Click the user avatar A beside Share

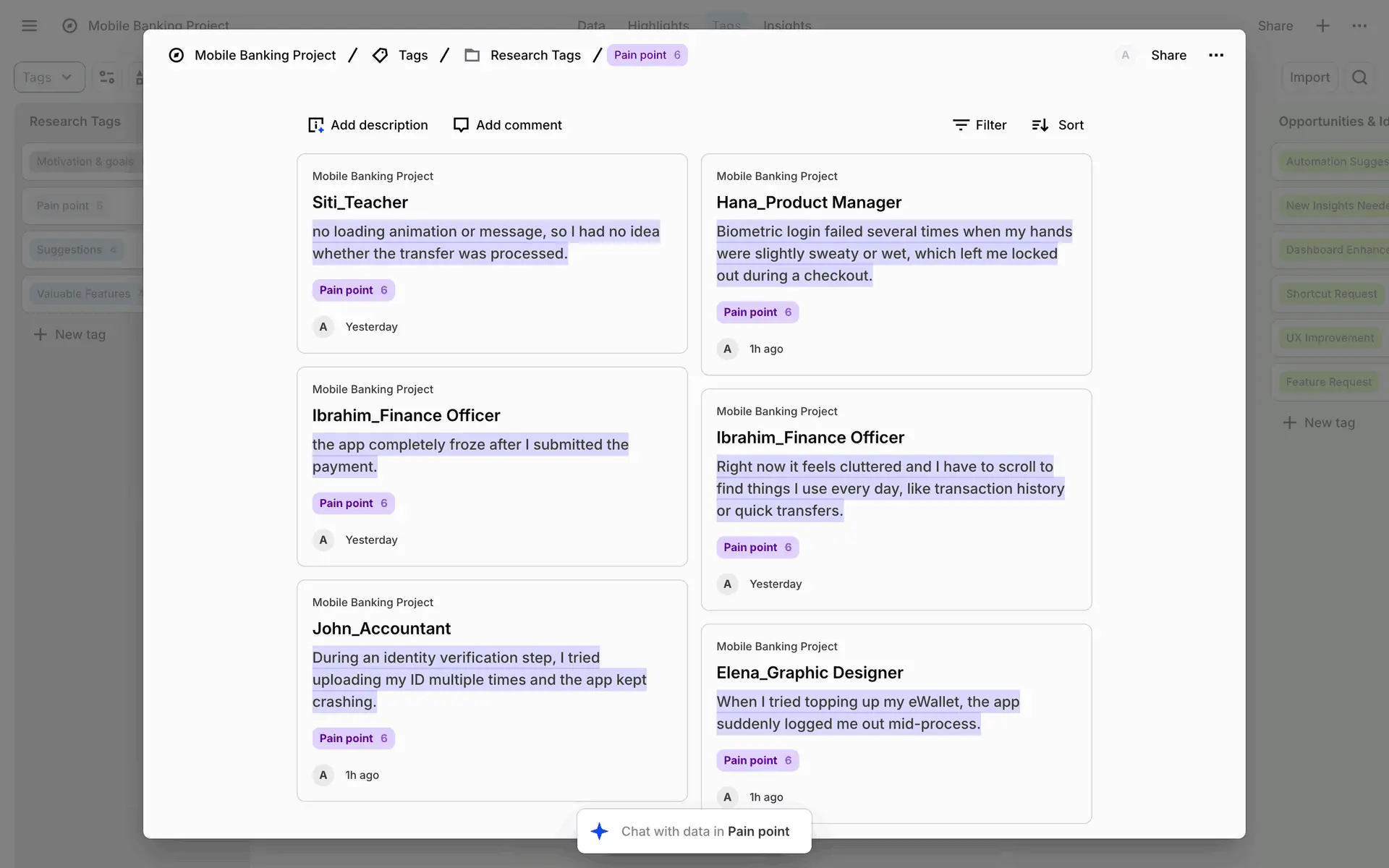(1125, 55)
